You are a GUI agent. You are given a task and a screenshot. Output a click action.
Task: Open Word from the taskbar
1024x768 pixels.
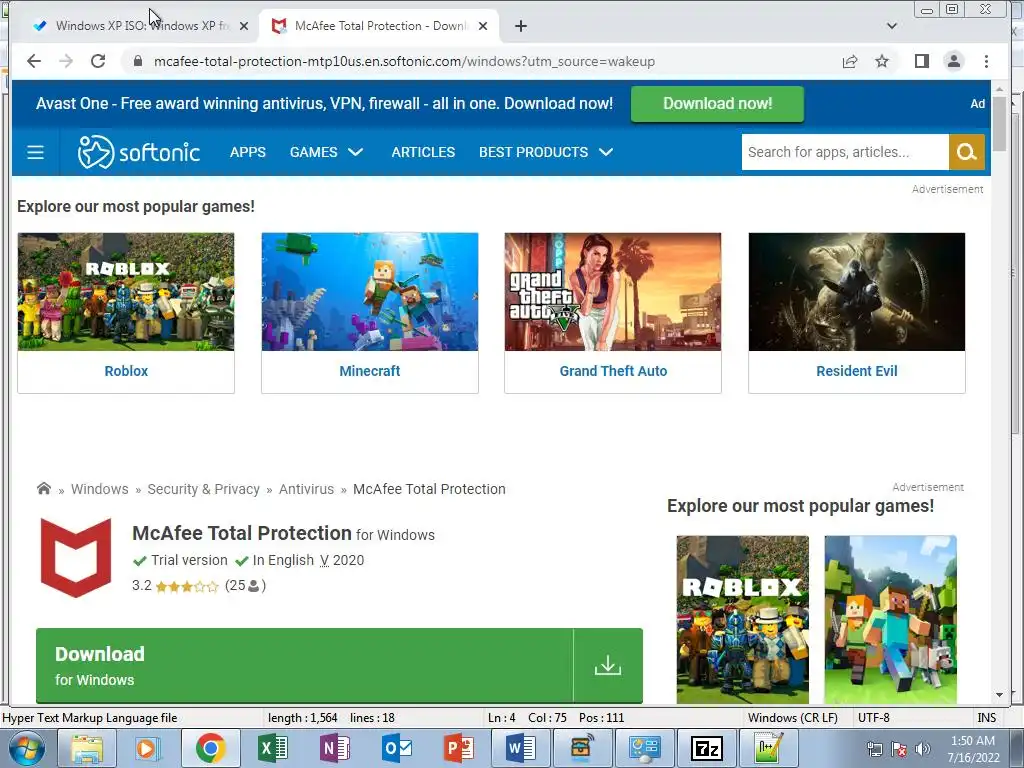click(520, 749)
